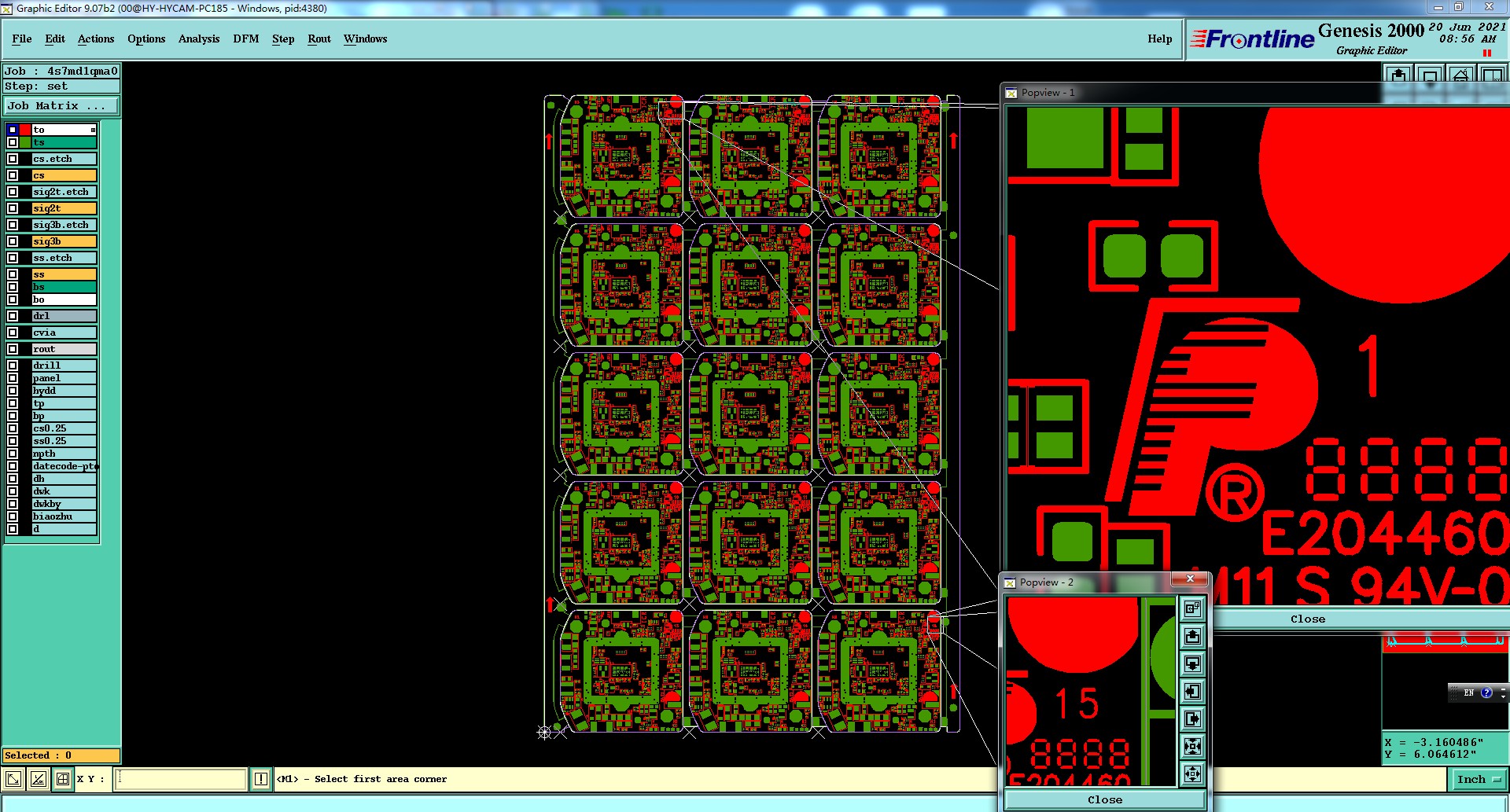Toggle display of layer 'sig2t'
Image resolution: width=1510 pixels, height=812 pixels.
13,208
